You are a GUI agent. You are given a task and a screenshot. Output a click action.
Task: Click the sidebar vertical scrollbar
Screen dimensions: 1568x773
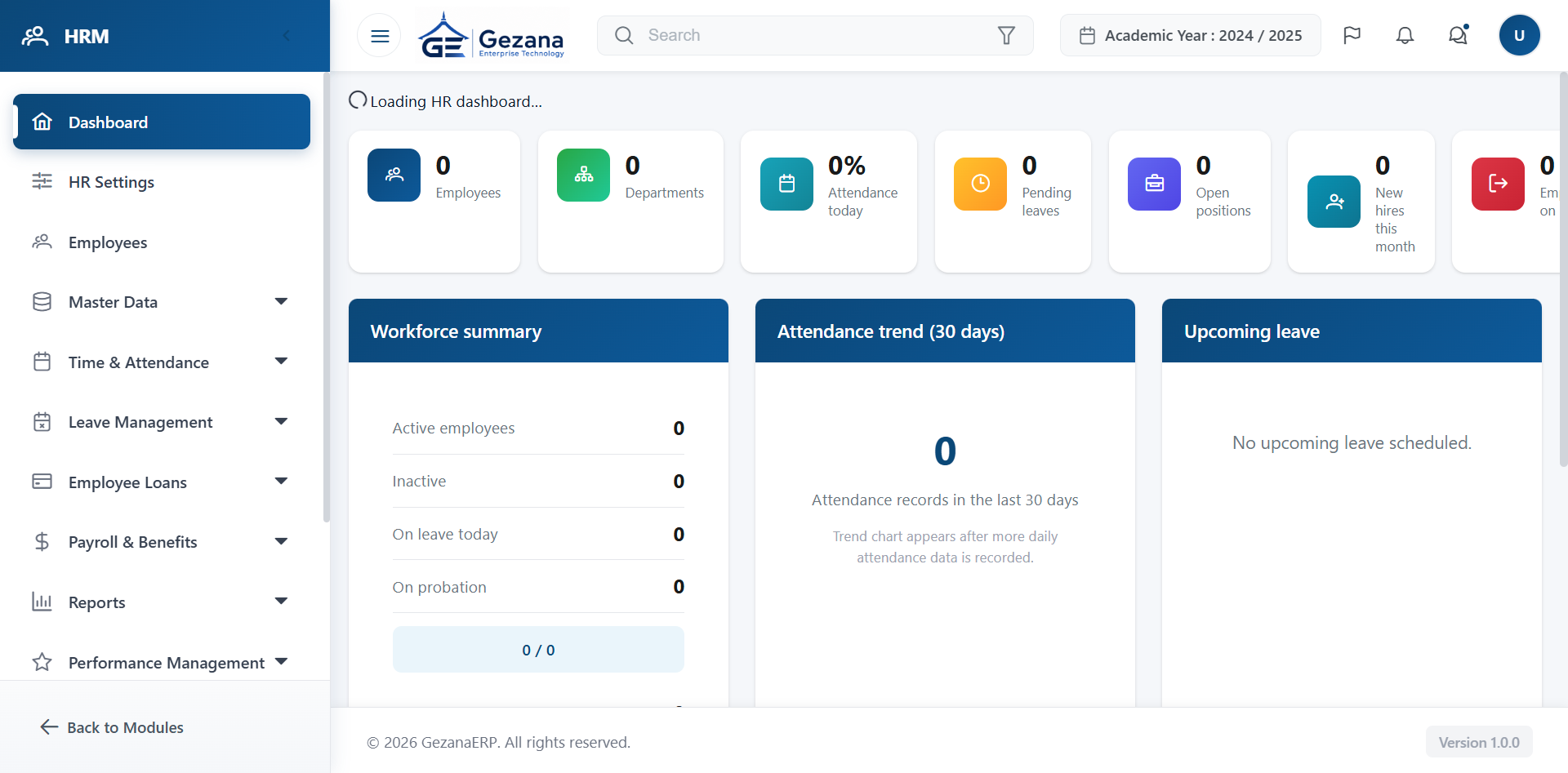tap(326, 298)
